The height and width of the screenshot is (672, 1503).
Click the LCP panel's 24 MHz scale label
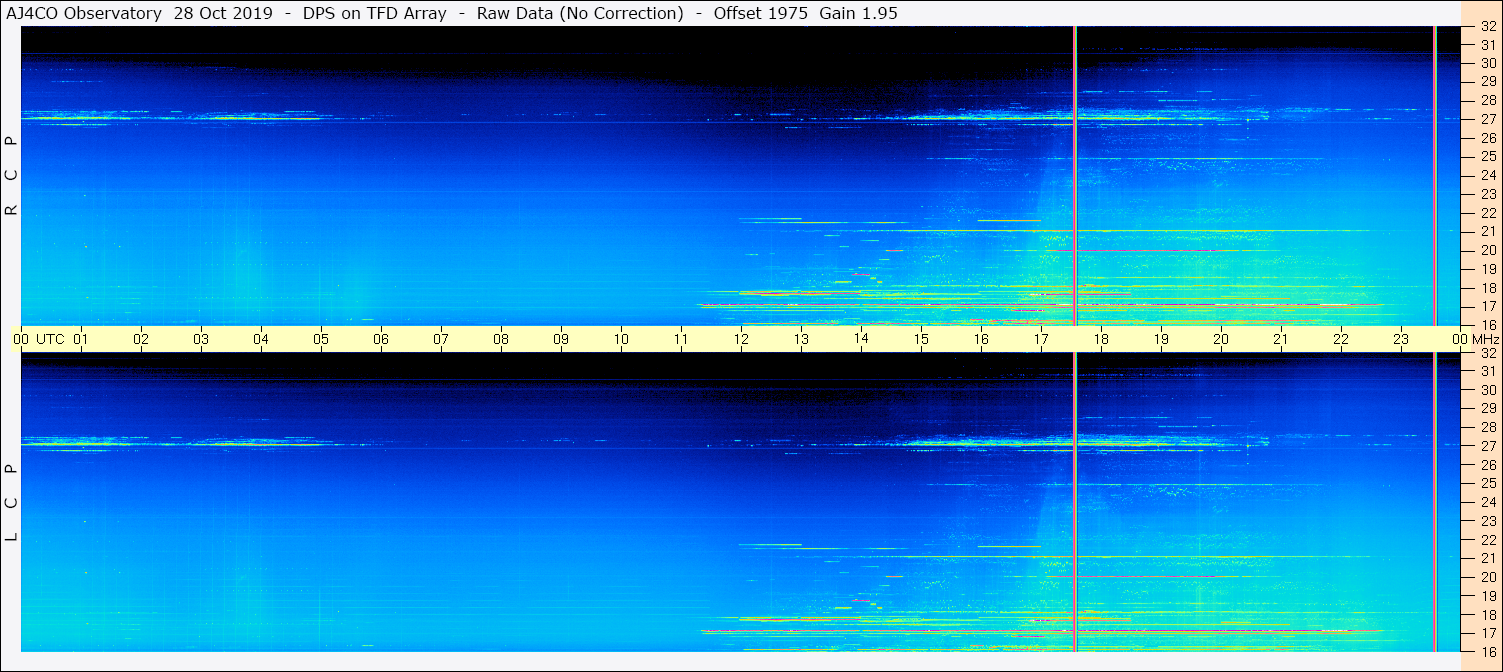point(1487,502)
